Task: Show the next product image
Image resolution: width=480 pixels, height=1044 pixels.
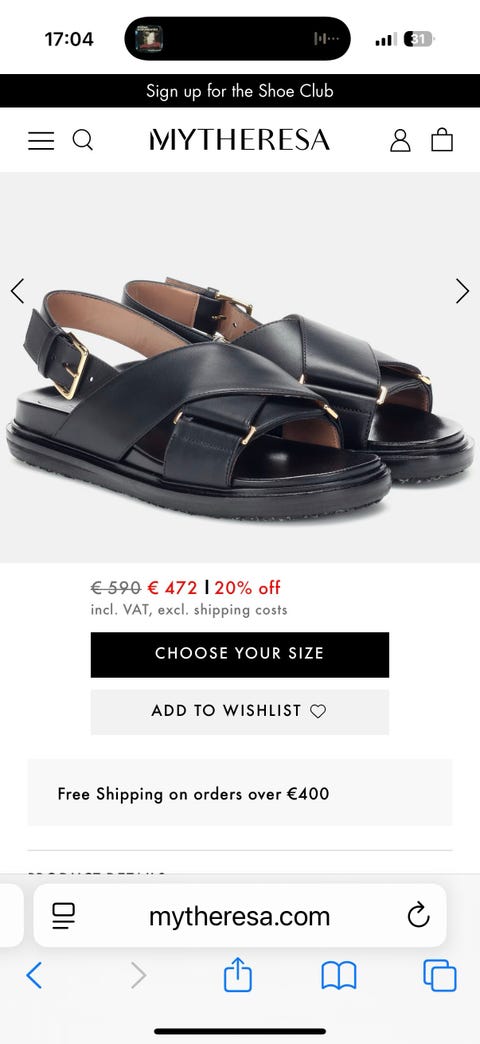Action: pyautogui.click(x=462, y=291)
